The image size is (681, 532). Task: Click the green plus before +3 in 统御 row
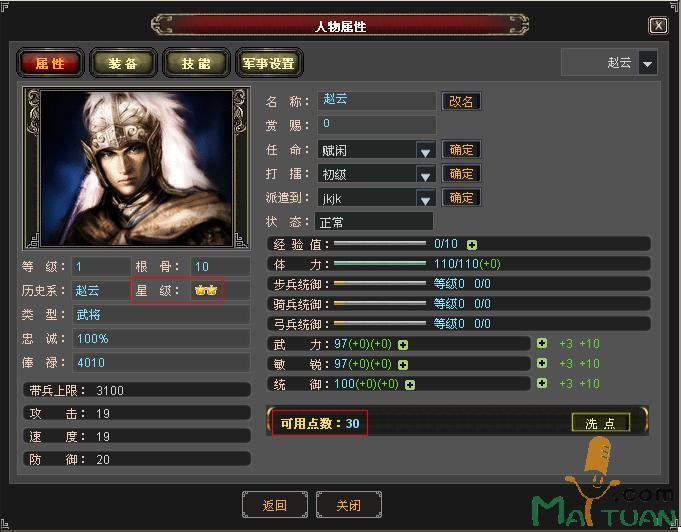point(542,383)
